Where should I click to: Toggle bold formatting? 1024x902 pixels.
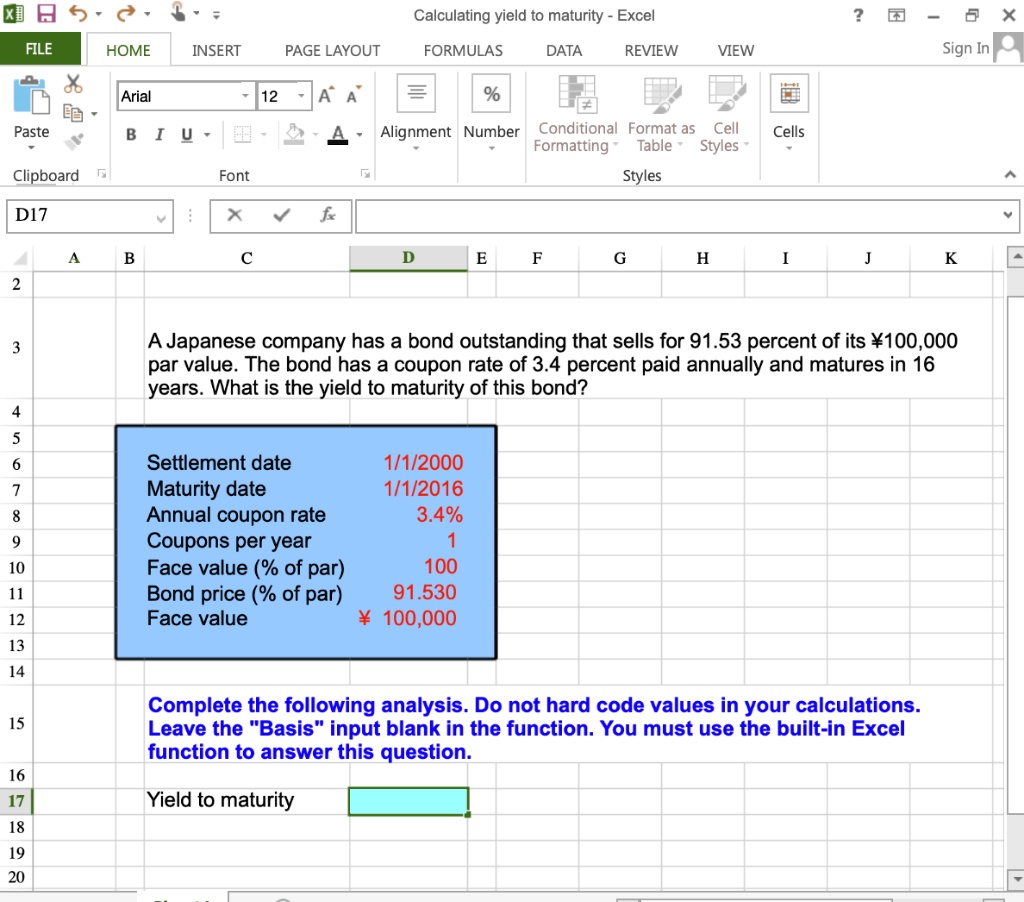(130, 133)
